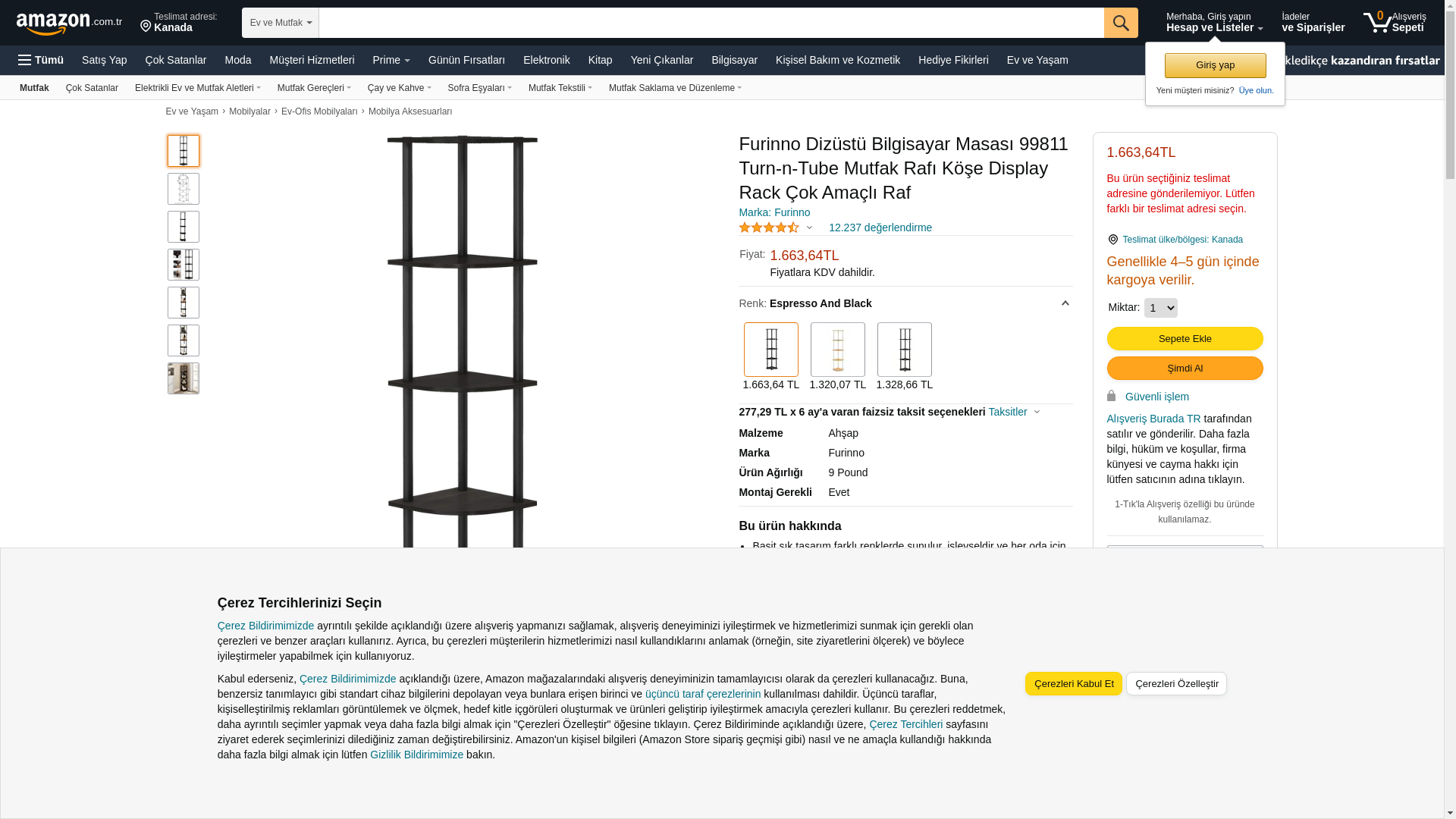Open the Prime navigation menu
This screenshot has width=1456, height=819.
(391, 60)
